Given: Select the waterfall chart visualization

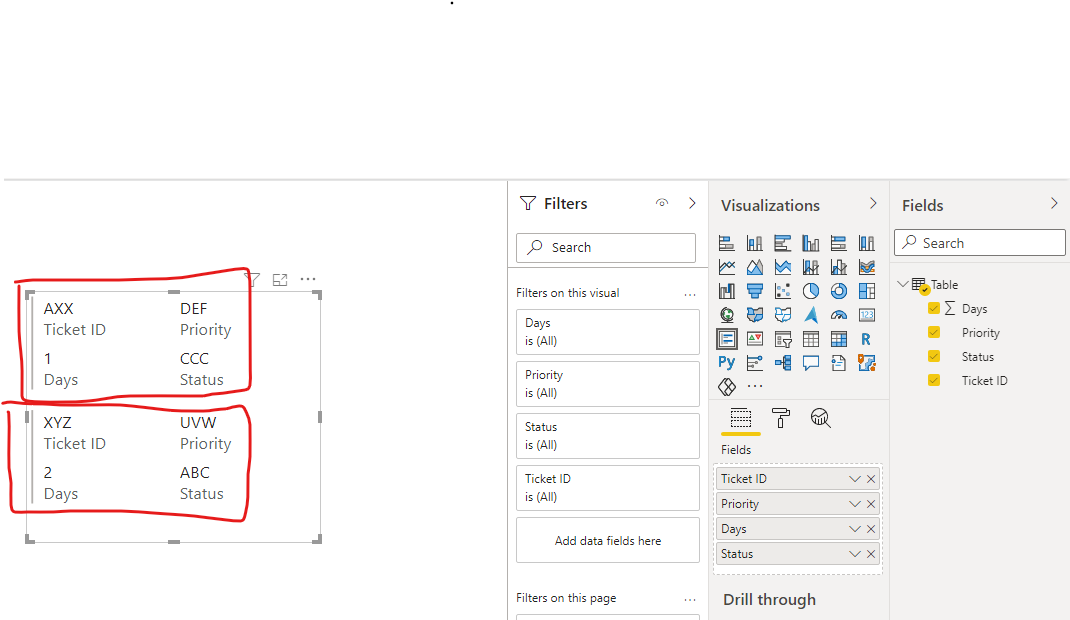Looking at the screenshot, I should tap(727, 291).
